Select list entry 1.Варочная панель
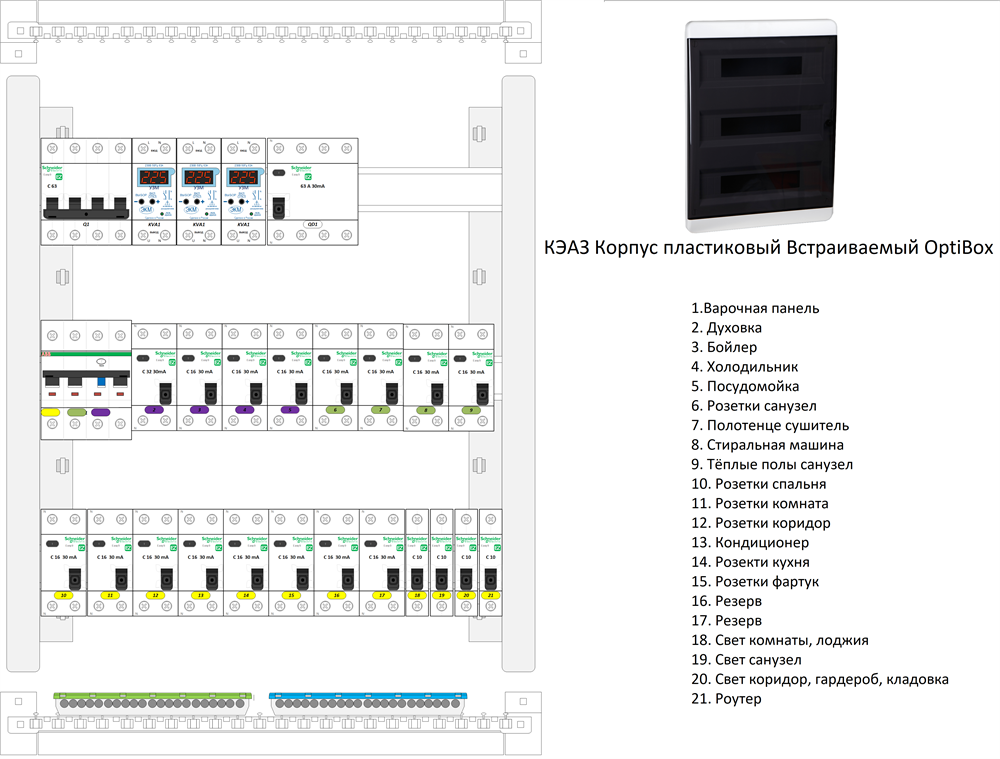The image size is (1000, 759). [755, 308]
